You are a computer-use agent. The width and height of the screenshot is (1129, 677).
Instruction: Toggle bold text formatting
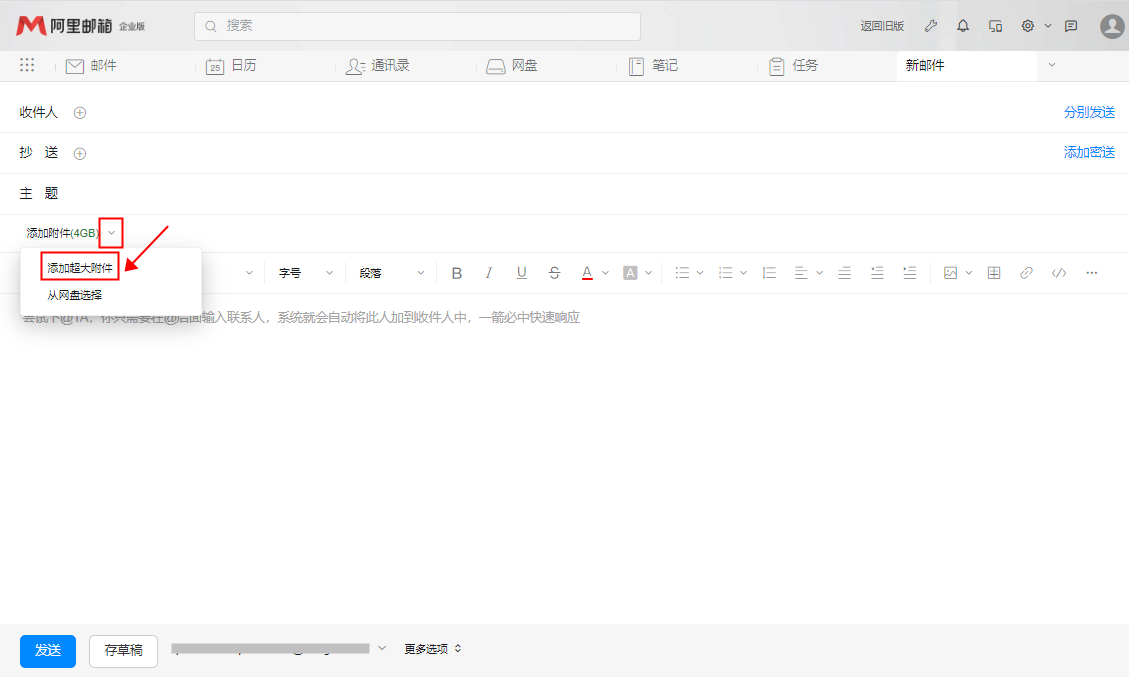tap(457, 273)
